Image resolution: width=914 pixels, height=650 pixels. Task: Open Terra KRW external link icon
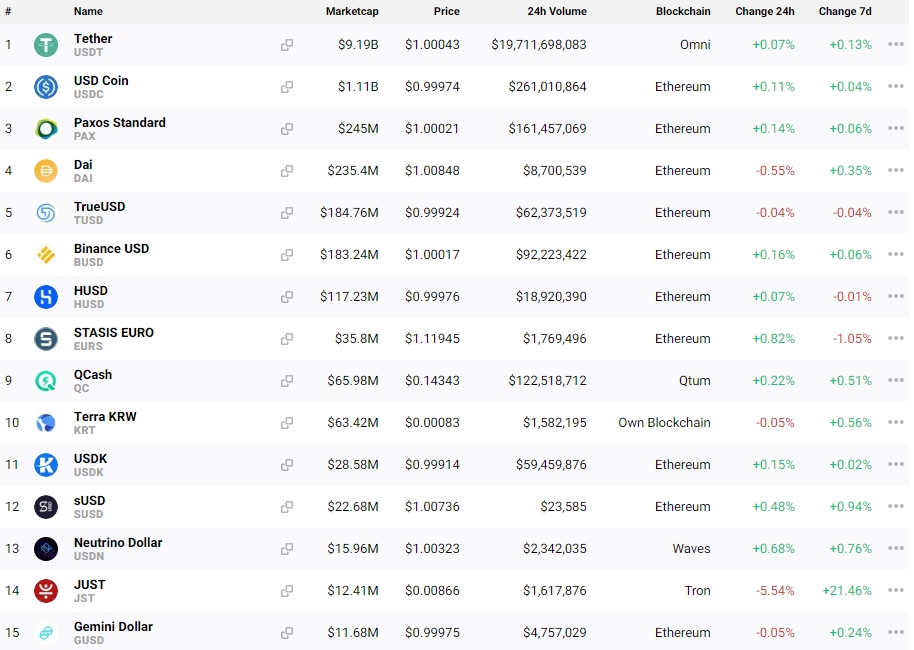287,423
